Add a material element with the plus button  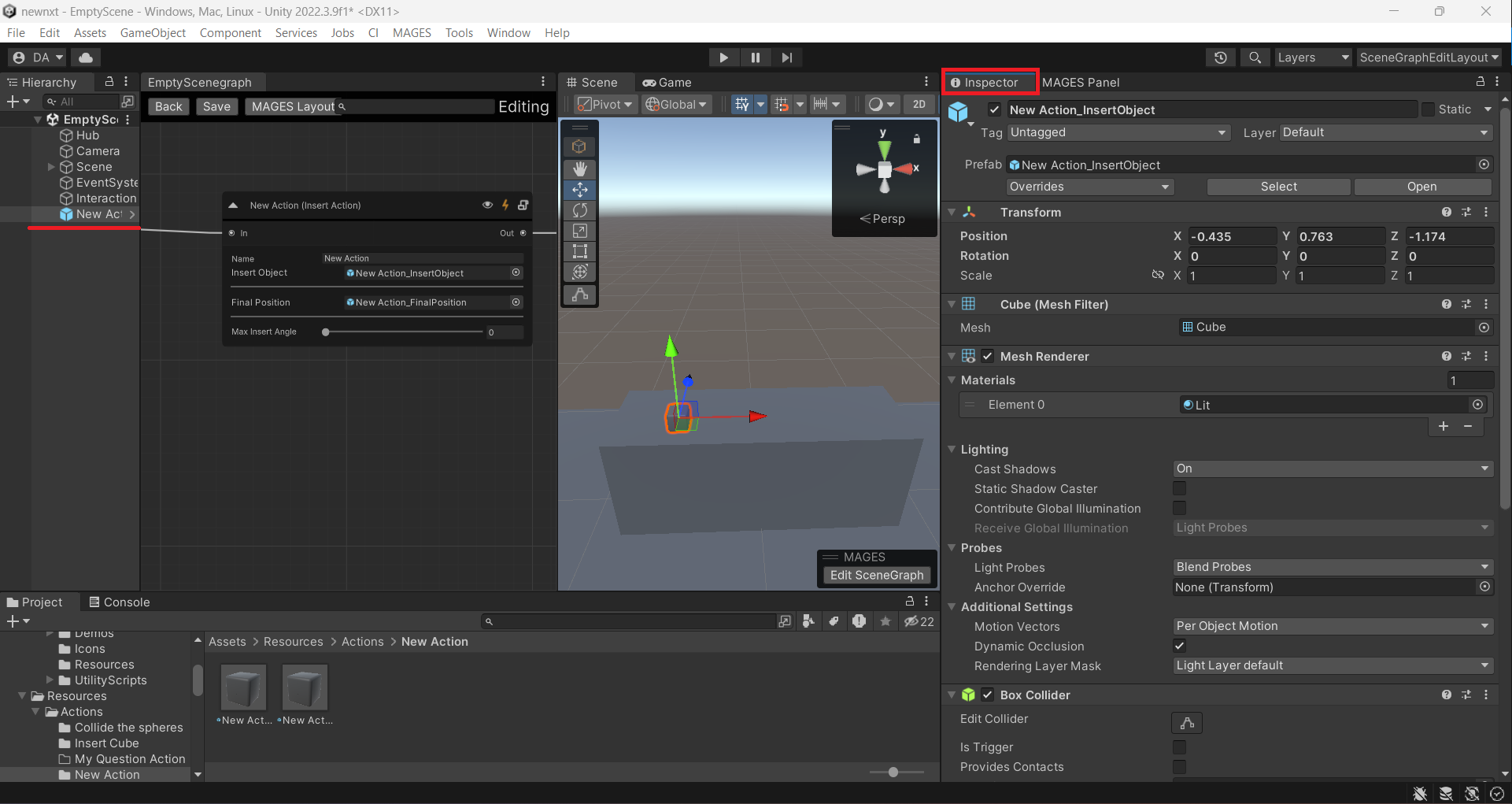pos(1444,426)
